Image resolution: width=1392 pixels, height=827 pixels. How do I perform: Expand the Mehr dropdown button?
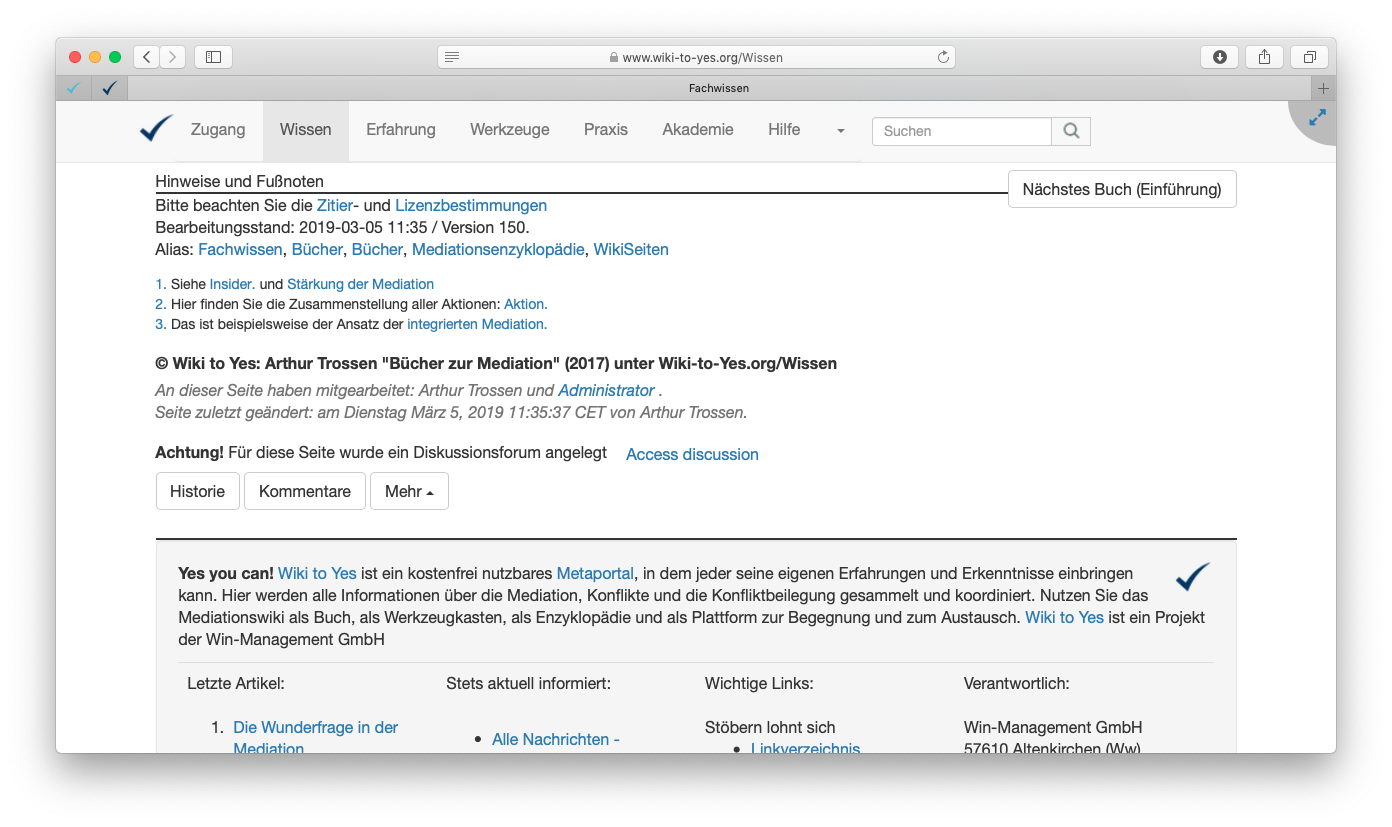pyautogui.click(x=409, y=491)
